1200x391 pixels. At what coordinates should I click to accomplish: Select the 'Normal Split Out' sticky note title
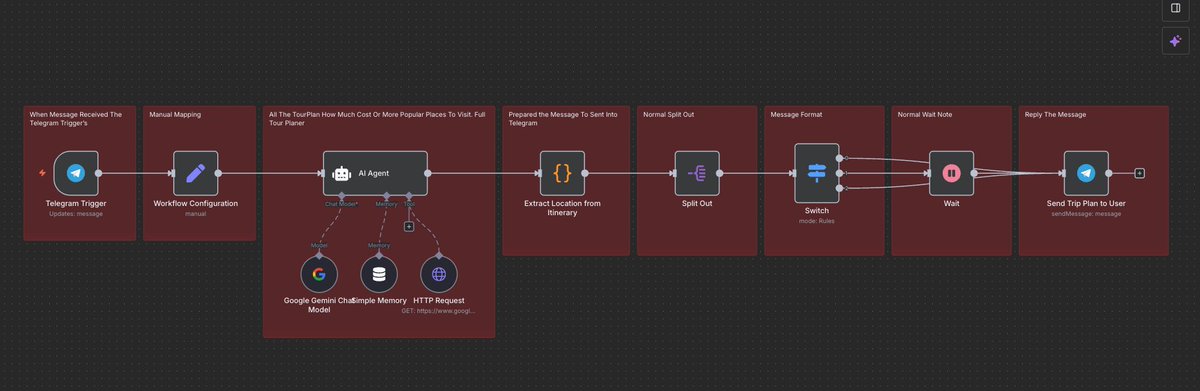668,115
